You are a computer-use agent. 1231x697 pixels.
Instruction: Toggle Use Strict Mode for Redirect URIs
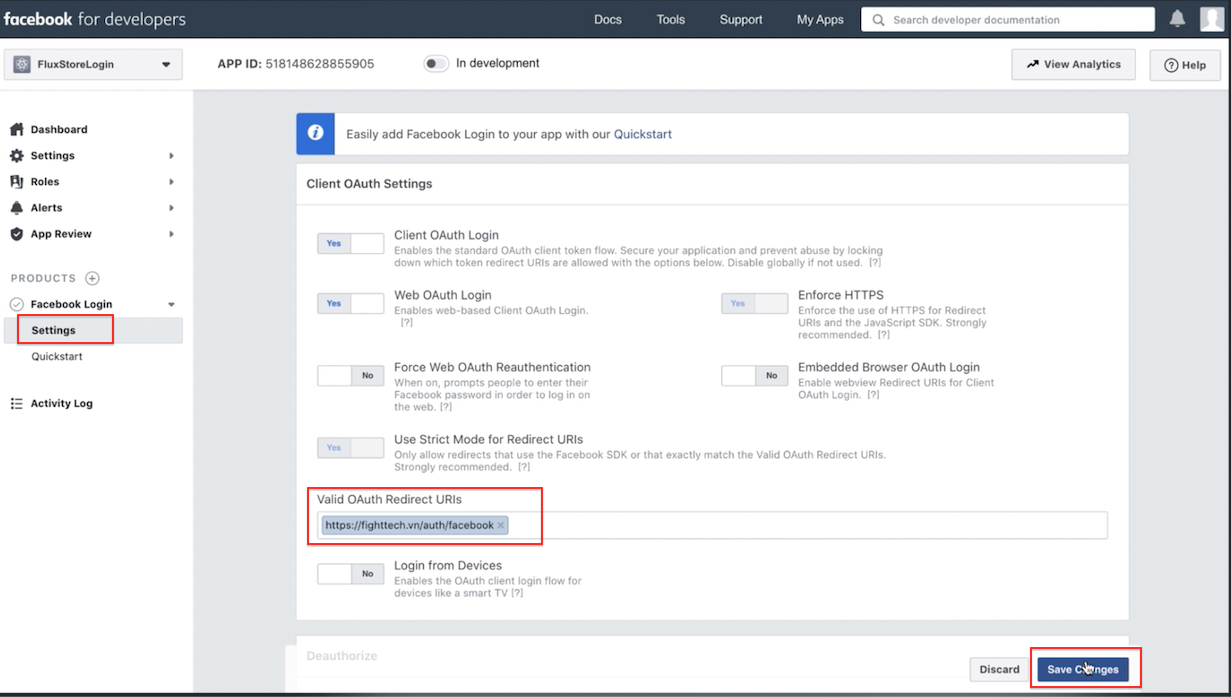350,447
